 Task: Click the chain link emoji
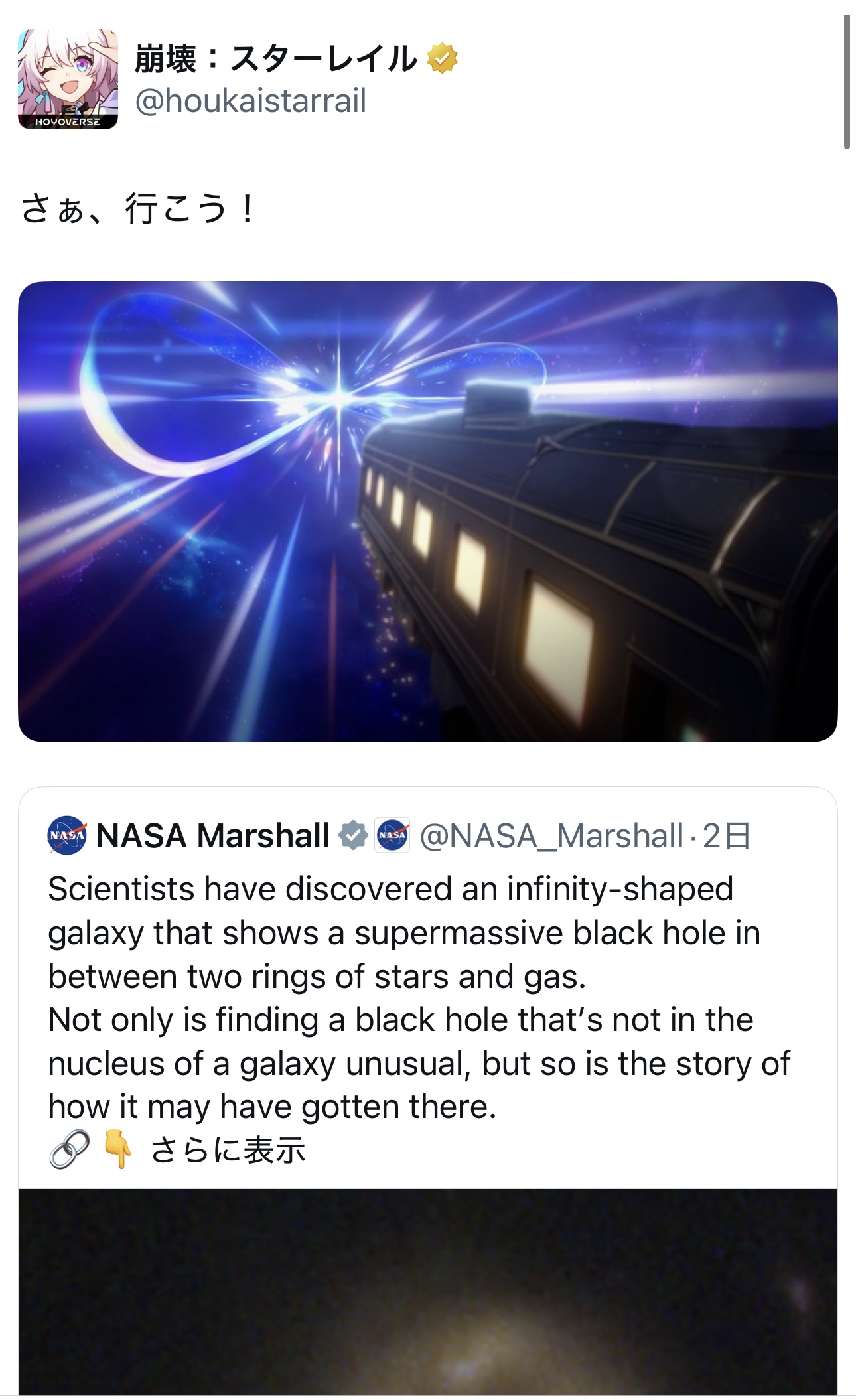pos(70,1149)
